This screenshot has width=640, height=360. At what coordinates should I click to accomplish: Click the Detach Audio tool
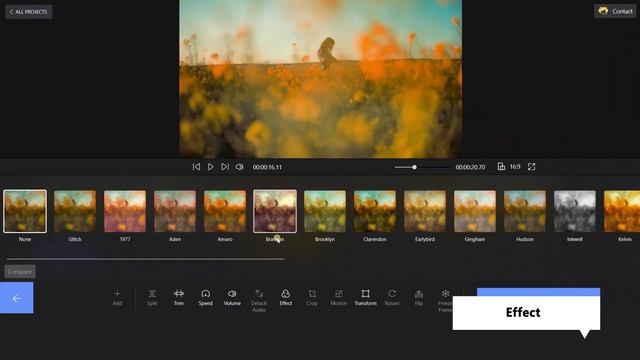(x=259, y=301)
